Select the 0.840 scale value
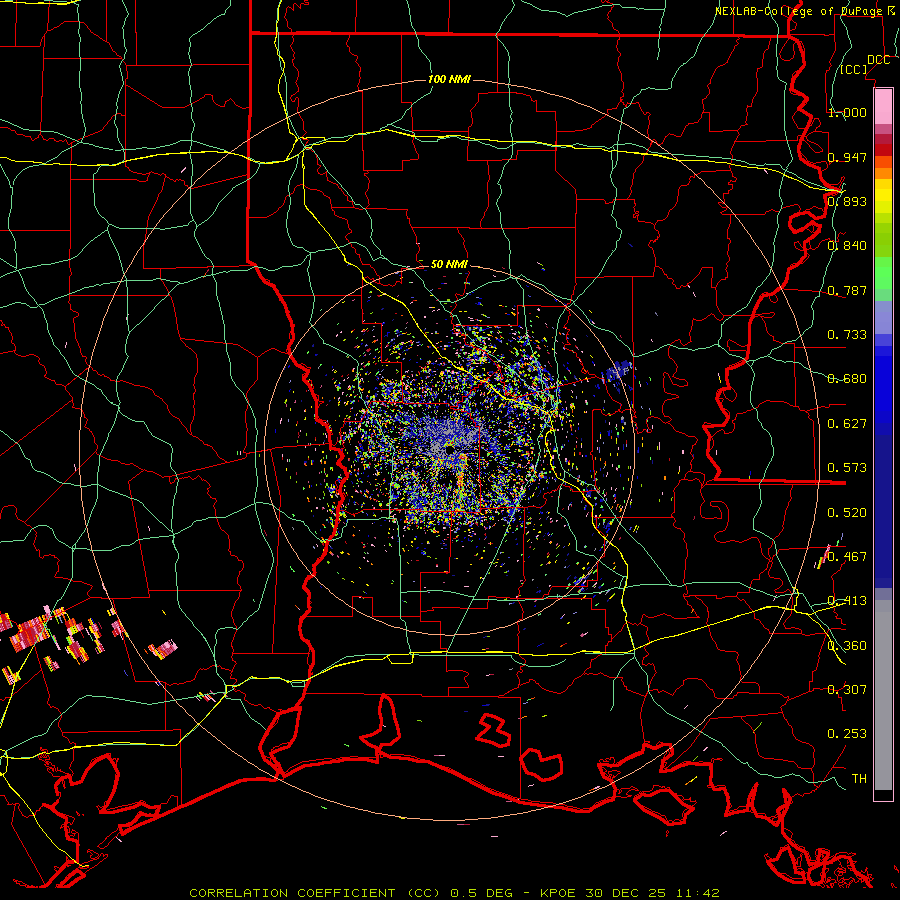900x900 pixels. coord(847,246)
